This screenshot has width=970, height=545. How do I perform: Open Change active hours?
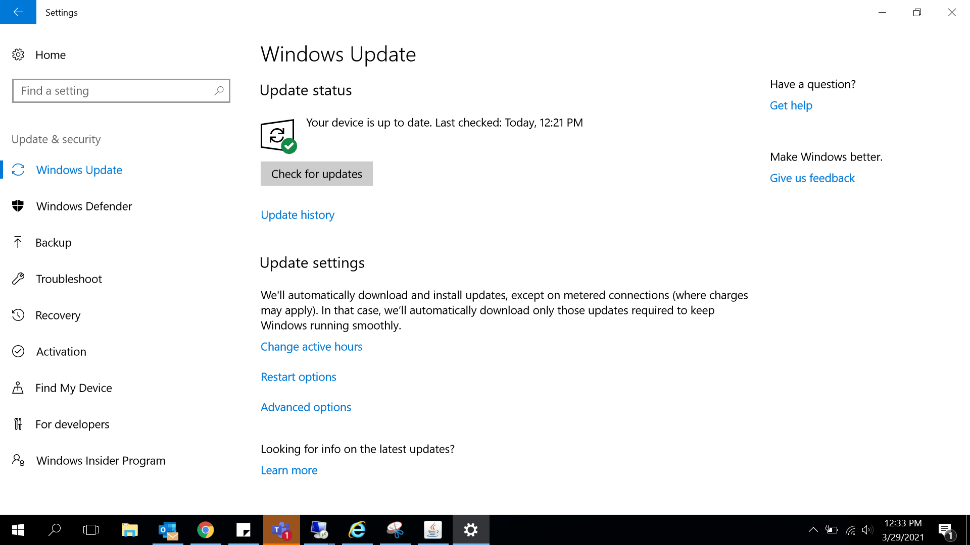point(311,346)
